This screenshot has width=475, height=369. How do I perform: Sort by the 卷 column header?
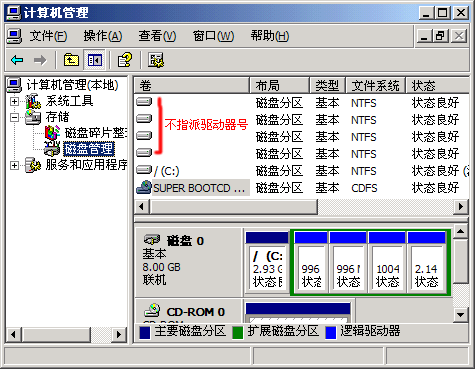click(192, 86)
